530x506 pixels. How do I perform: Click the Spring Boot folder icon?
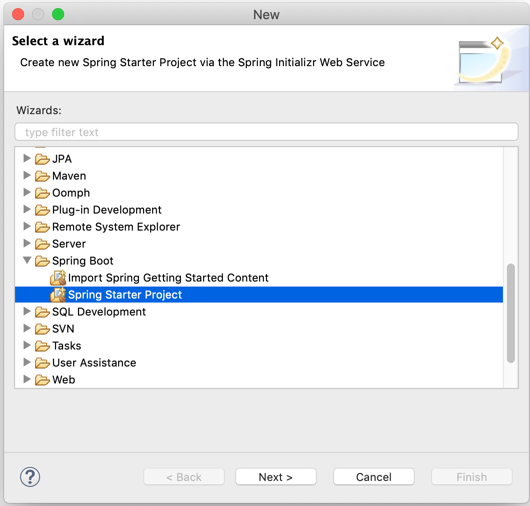tap(42, 261)
